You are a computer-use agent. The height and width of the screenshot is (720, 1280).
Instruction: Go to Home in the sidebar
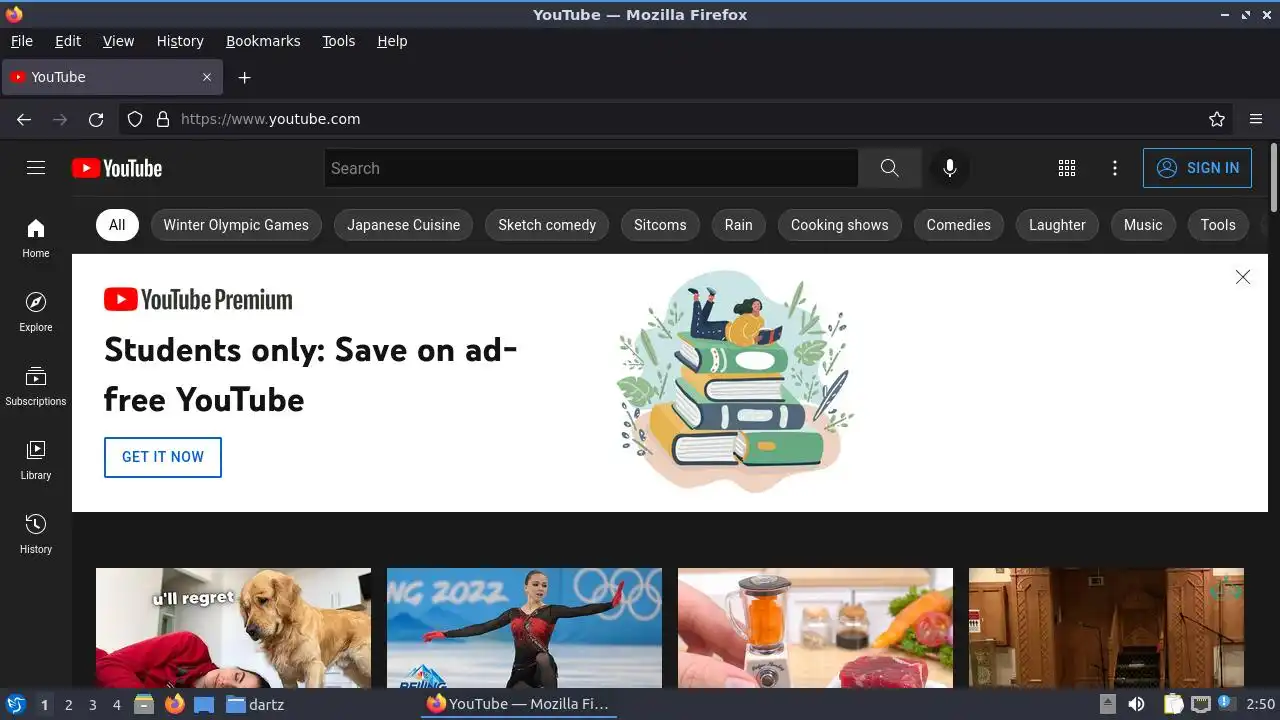[36, 238]
